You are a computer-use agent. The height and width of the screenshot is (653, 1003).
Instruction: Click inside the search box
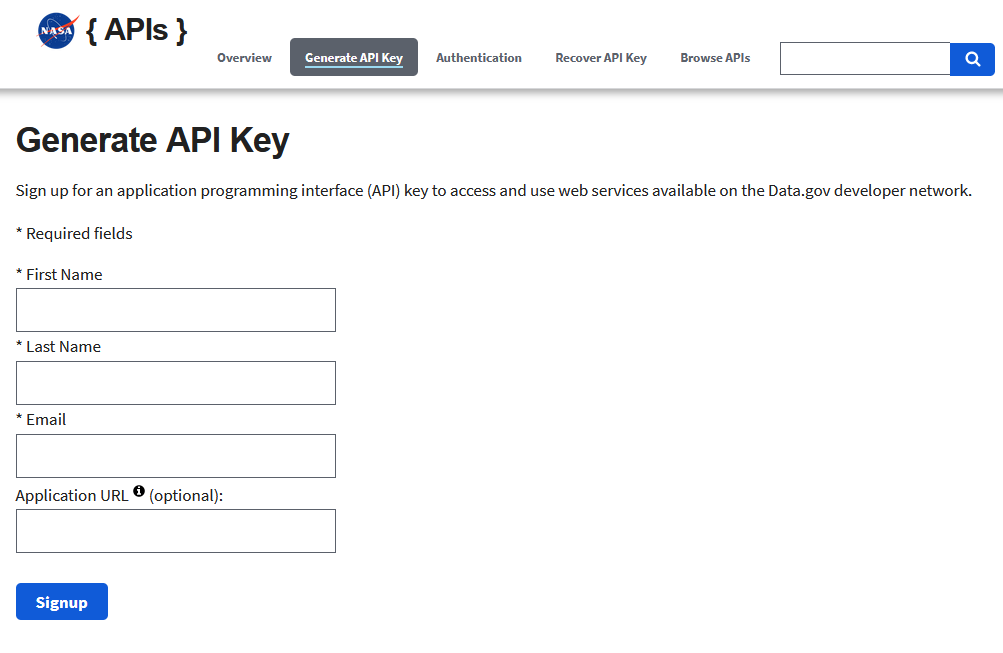[864, 59]
